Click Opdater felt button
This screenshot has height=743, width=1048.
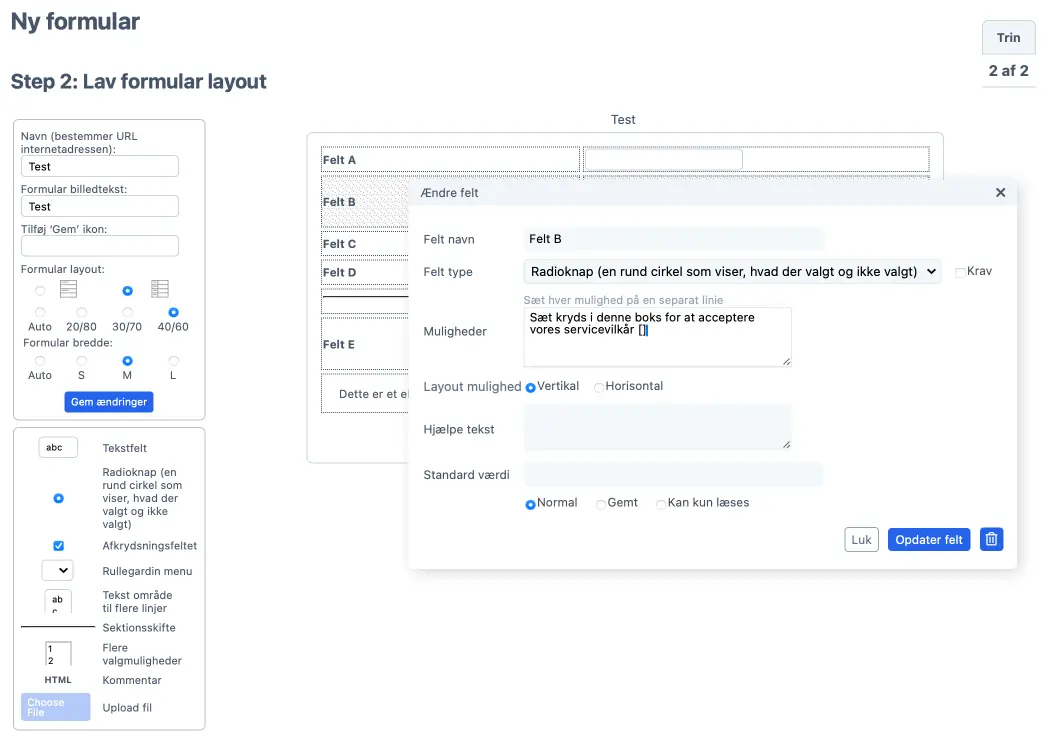tap(928, 539)
